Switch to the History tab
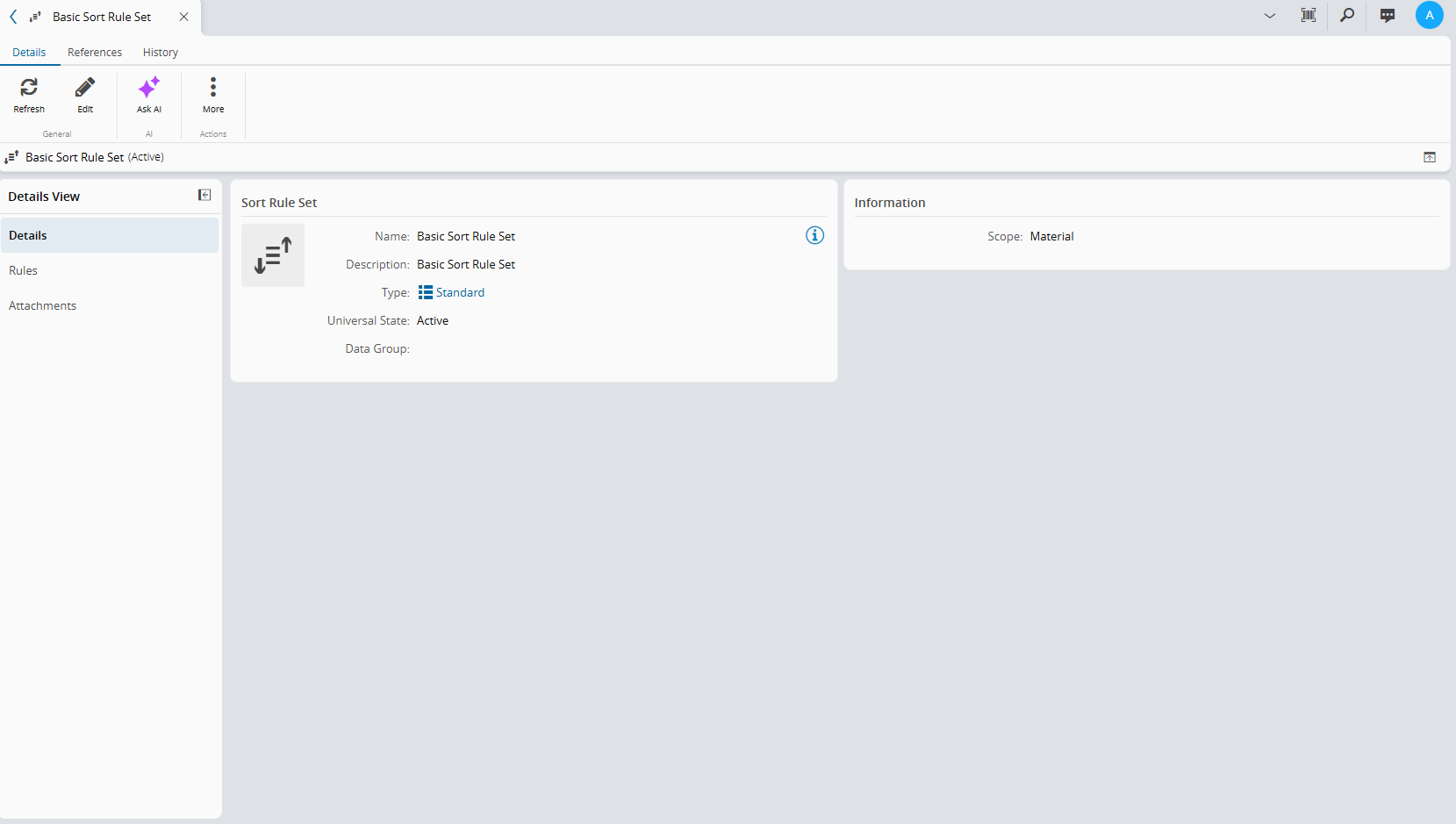Image resolution: width=1456 pixels, height=824 pixels. (161, 53)
